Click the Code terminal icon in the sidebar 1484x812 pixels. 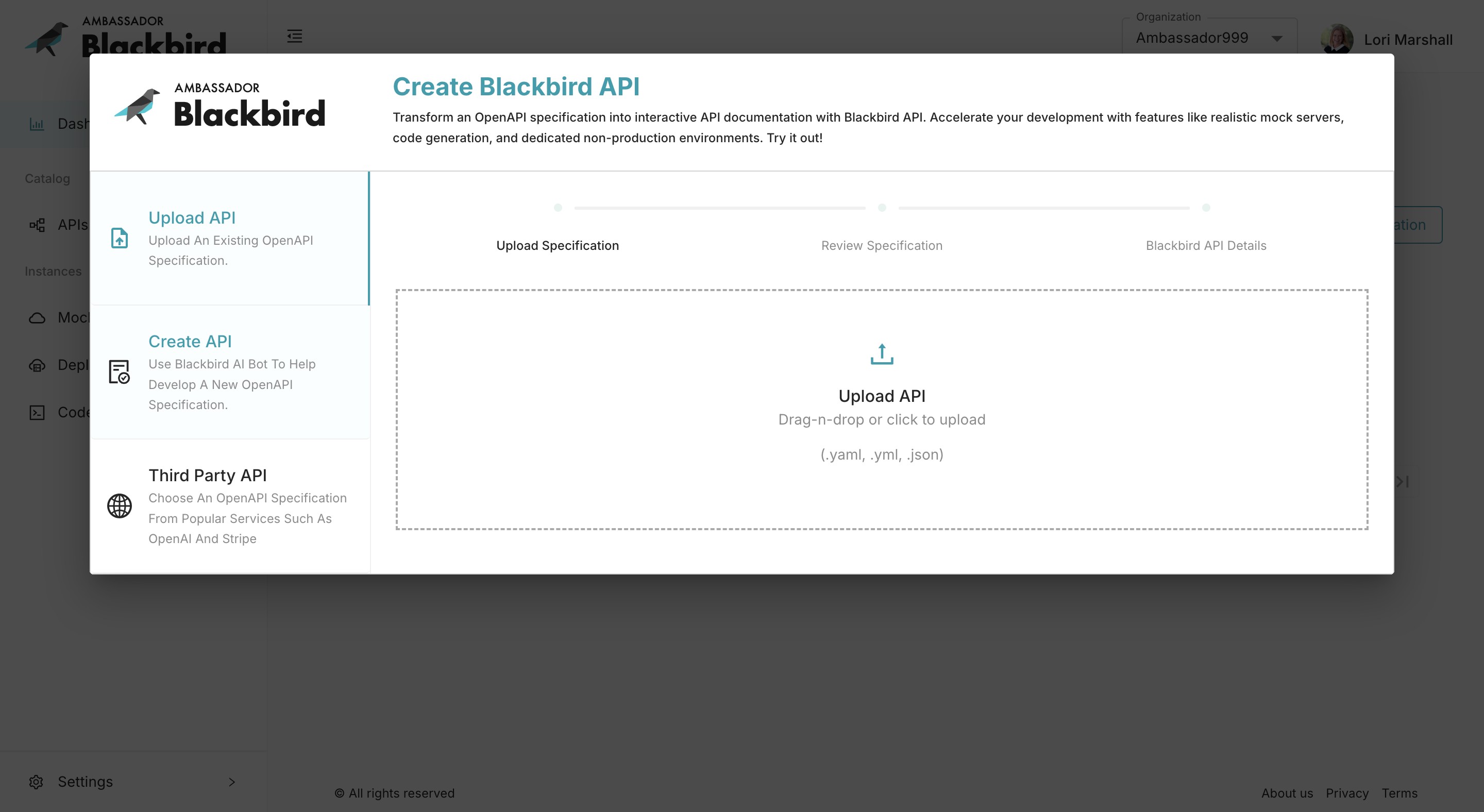(37, 412)
